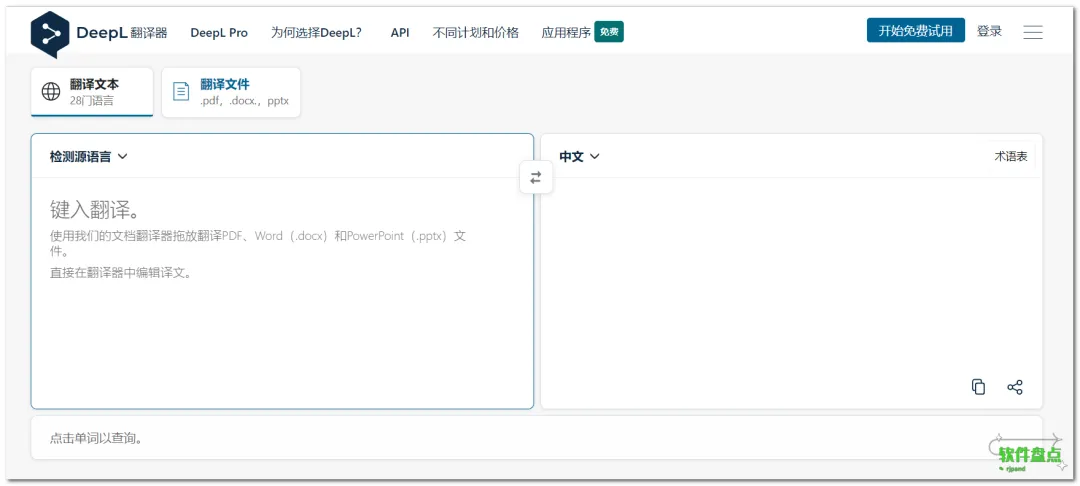
Task: Click the 免费 badge next to 应用程序
Action: [609, 32]
